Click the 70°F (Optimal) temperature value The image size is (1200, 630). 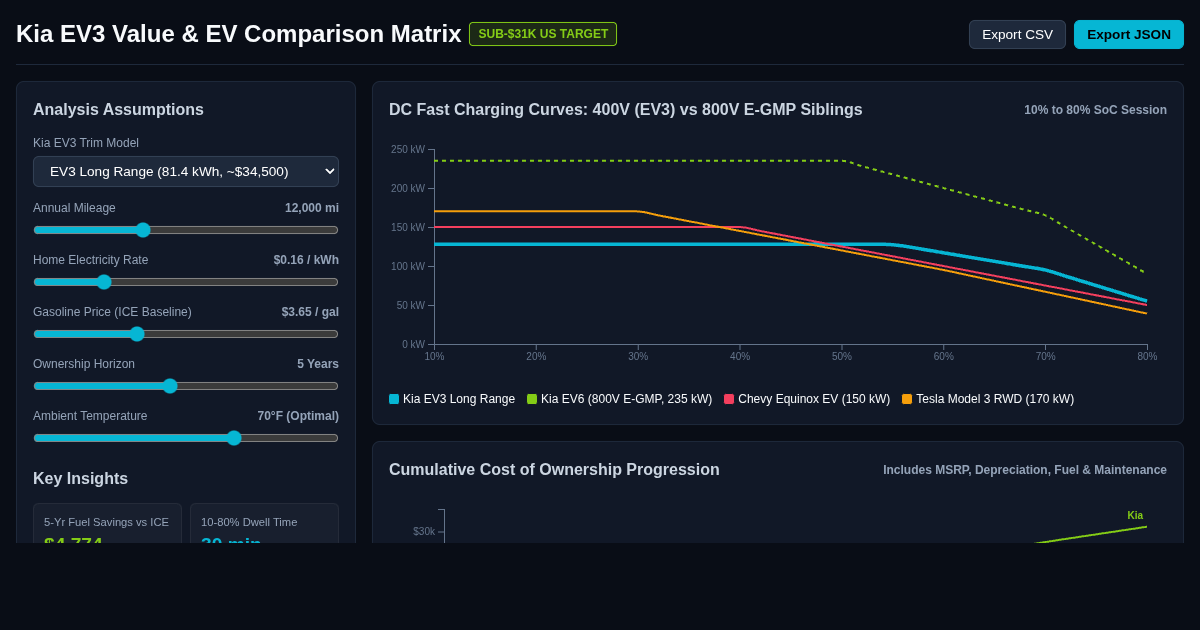pyautogui.click(x=298, y=416)
